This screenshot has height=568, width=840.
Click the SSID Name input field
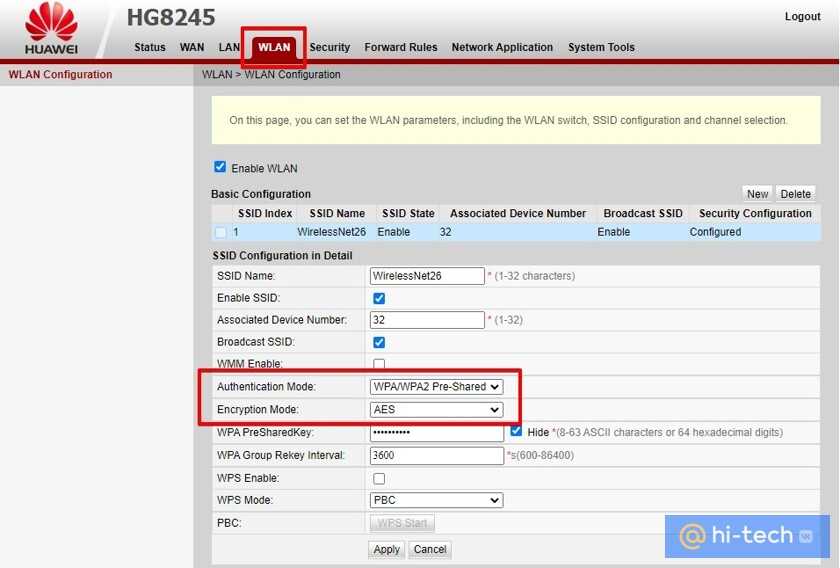pos(427,276)
